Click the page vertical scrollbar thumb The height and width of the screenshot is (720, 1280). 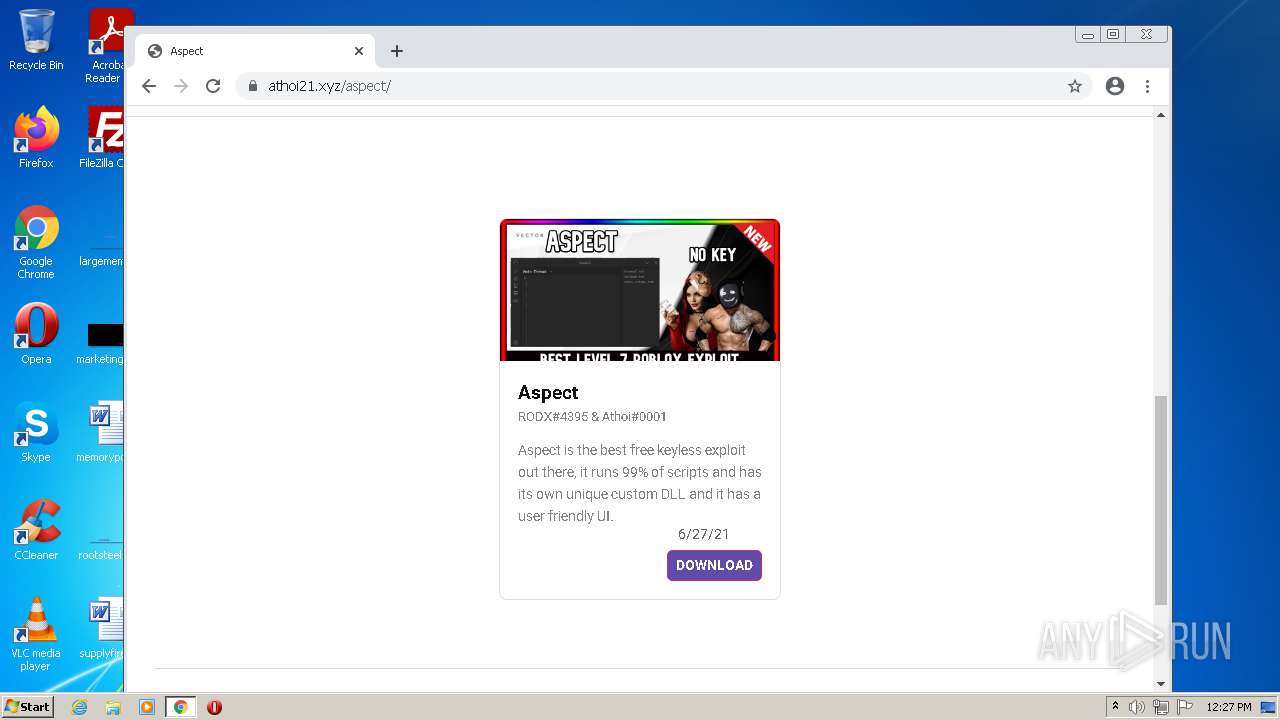click(x=1161, y=500)
